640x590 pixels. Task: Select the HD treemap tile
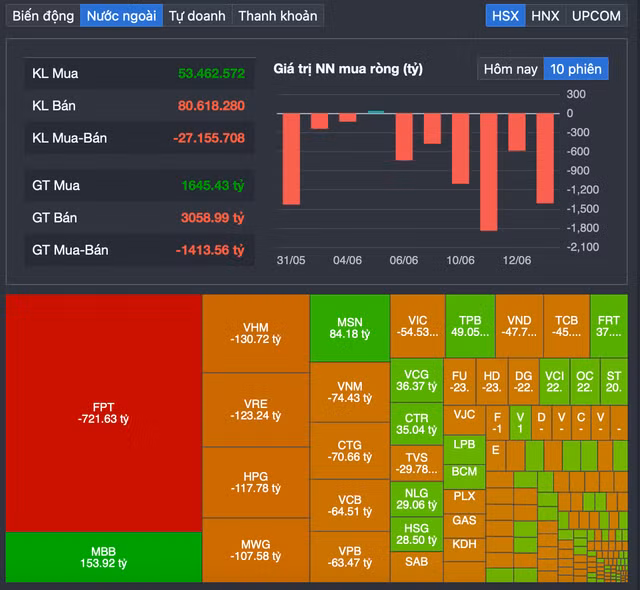pyautogui.click(x=492, y=382)
